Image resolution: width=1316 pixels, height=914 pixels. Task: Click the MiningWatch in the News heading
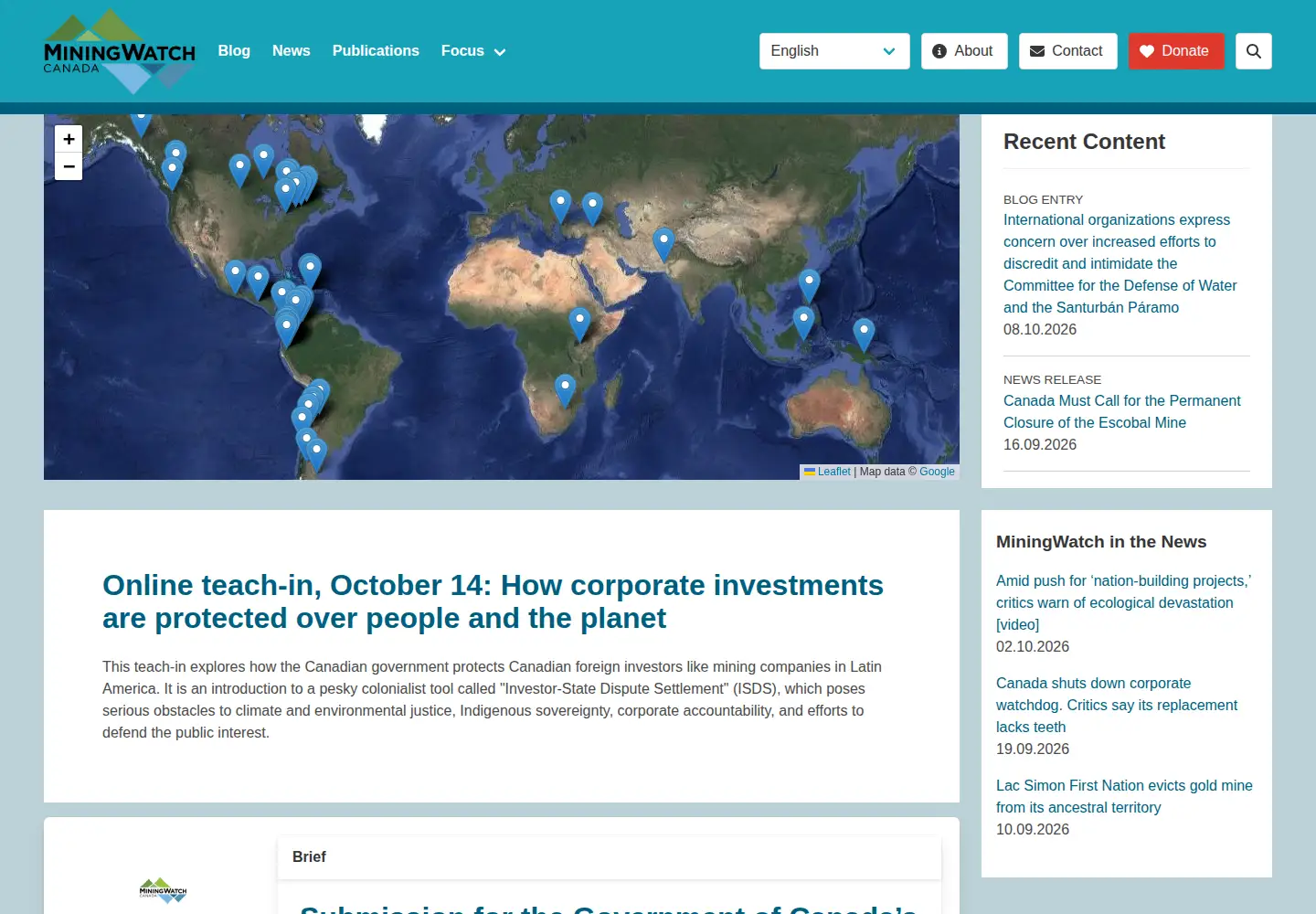[1101, 542]
